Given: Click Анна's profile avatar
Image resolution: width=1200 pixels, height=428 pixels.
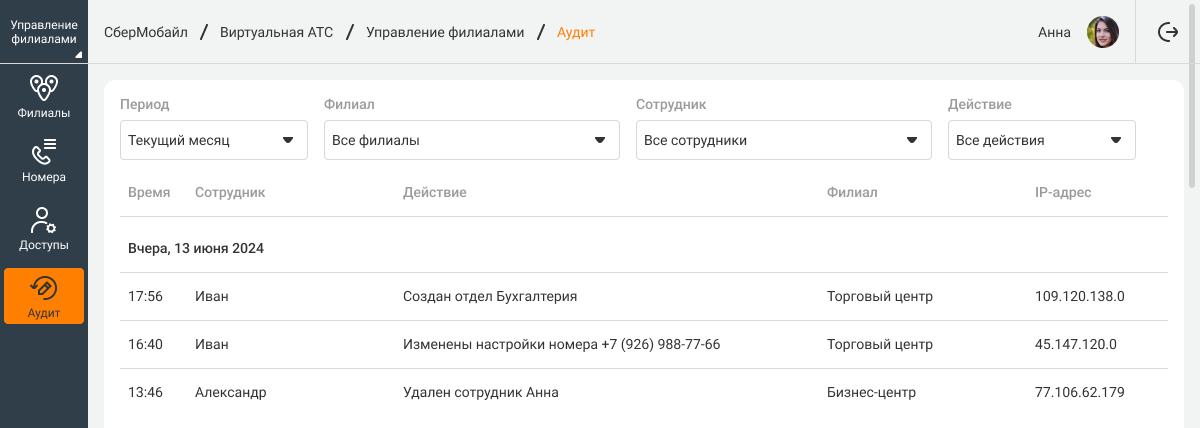Looking at the screenshot, I should click(1102, 32).
